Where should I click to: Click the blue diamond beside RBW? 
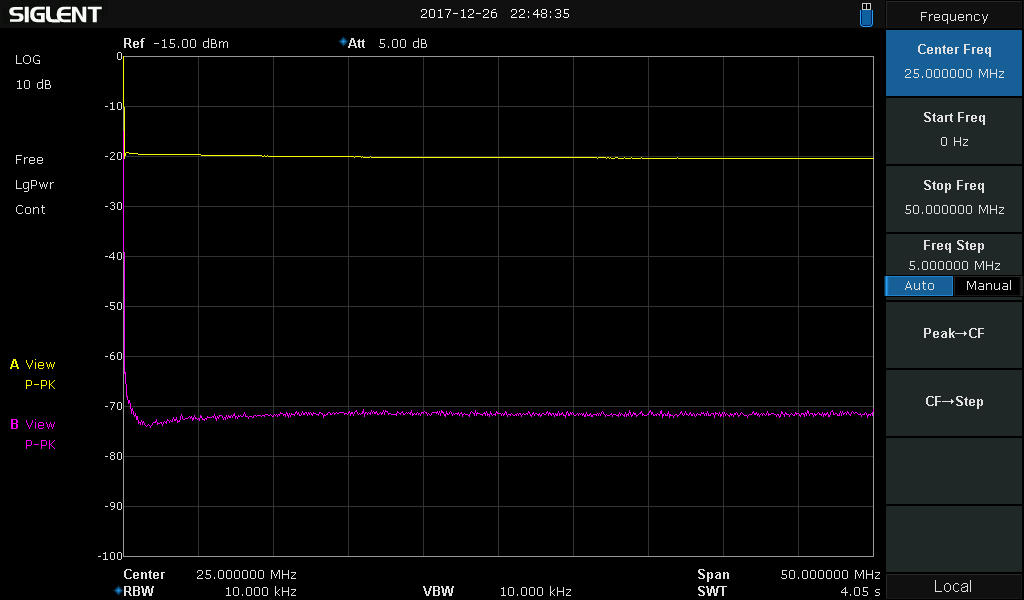tap(117, 591)
